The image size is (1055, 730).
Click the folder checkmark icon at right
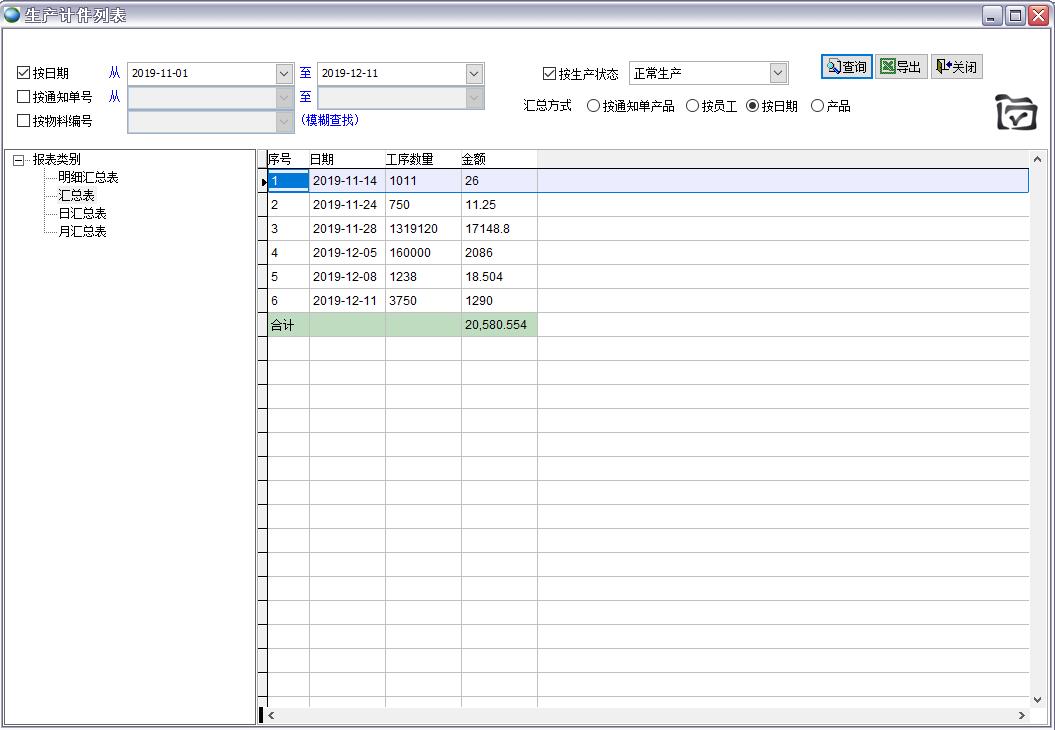(x=1016, y=112)
